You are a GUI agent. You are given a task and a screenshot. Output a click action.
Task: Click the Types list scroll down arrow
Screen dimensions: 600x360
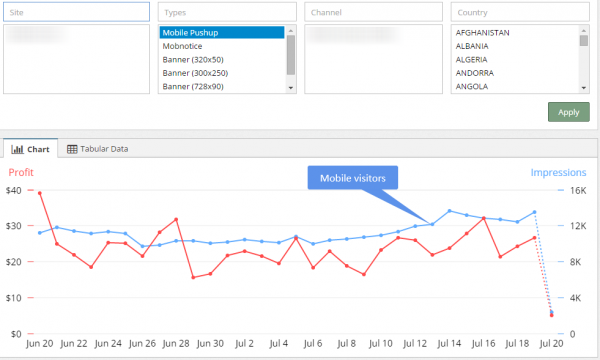click(x=291, y=88)
